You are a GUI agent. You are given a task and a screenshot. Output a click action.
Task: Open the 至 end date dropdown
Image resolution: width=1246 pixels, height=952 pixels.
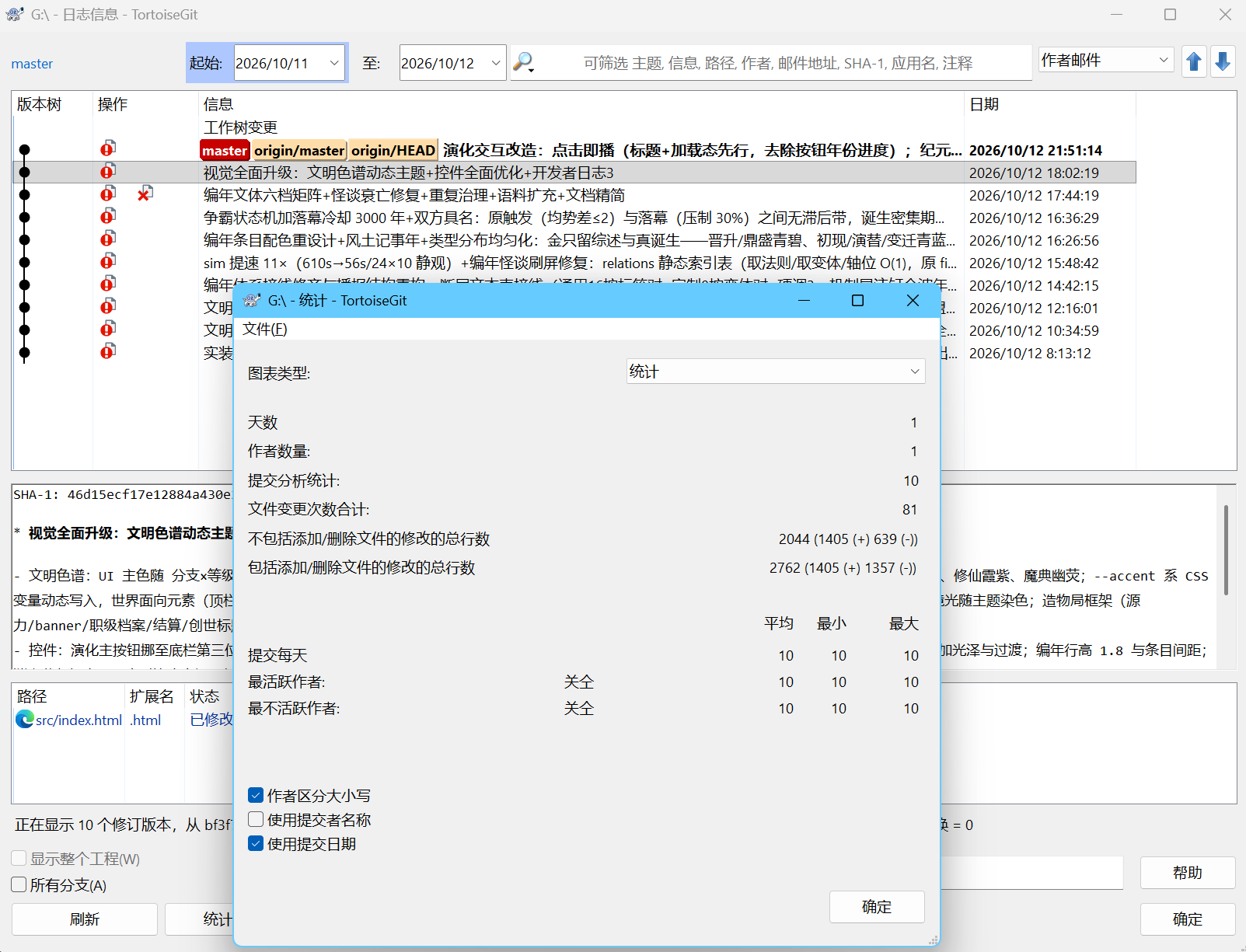(496, 63)
